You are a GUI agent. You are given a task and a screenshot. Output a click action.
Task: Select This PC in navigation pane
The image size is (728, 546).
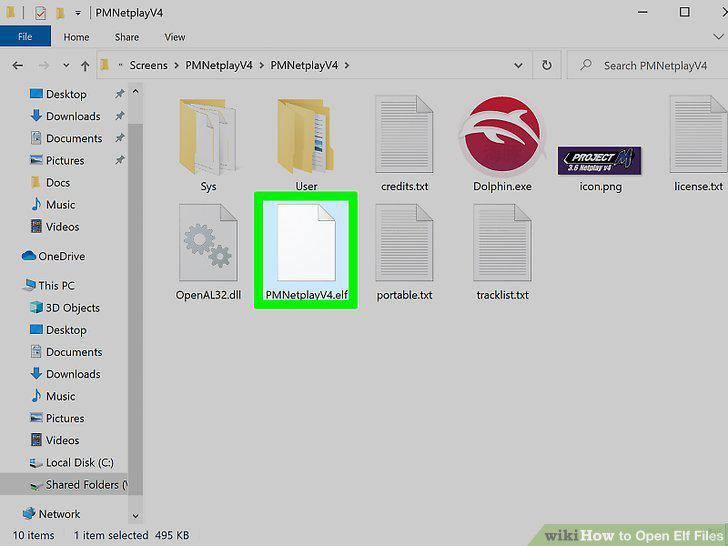coord(56,286)
